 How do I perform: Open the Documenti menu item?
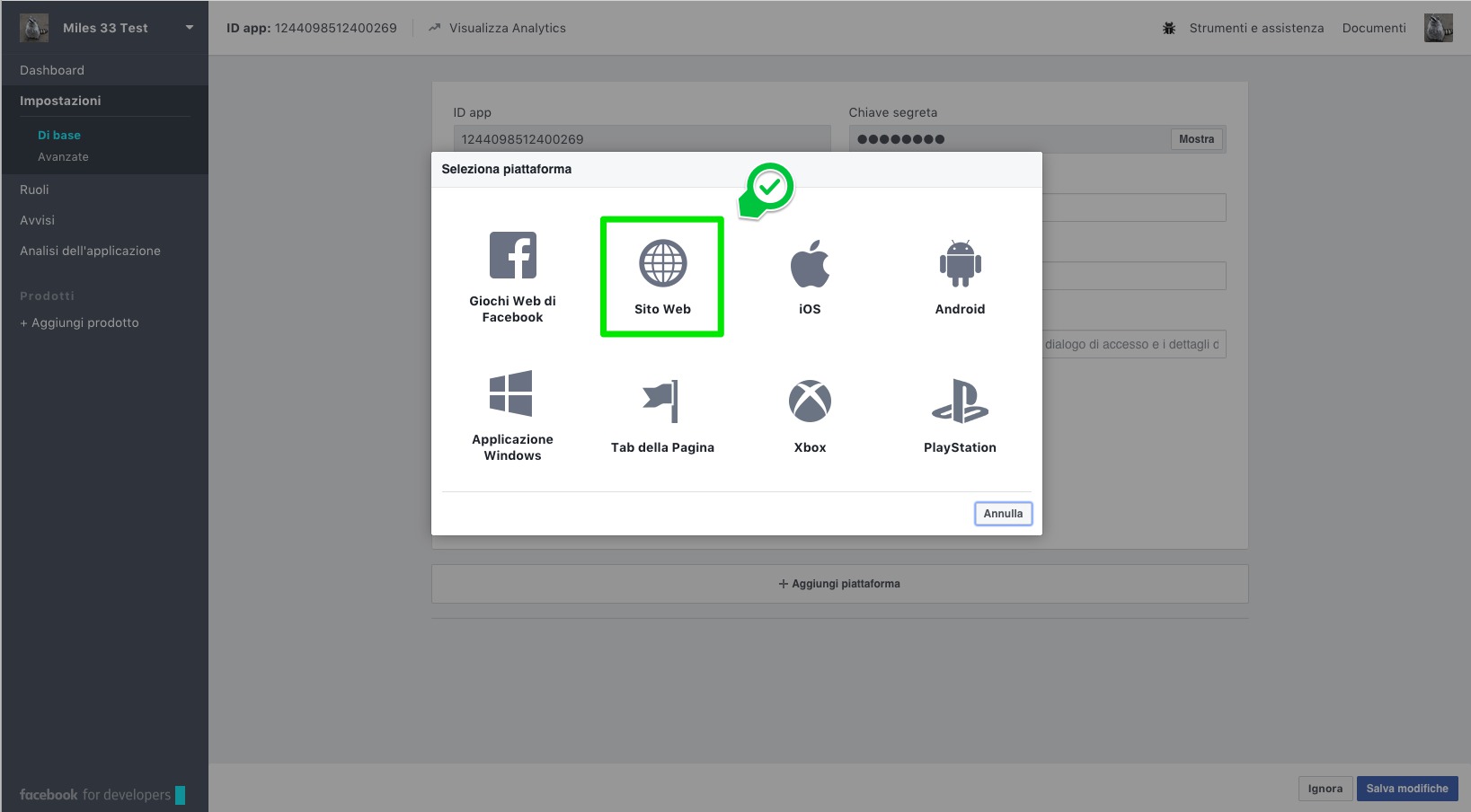point(1373,28)
